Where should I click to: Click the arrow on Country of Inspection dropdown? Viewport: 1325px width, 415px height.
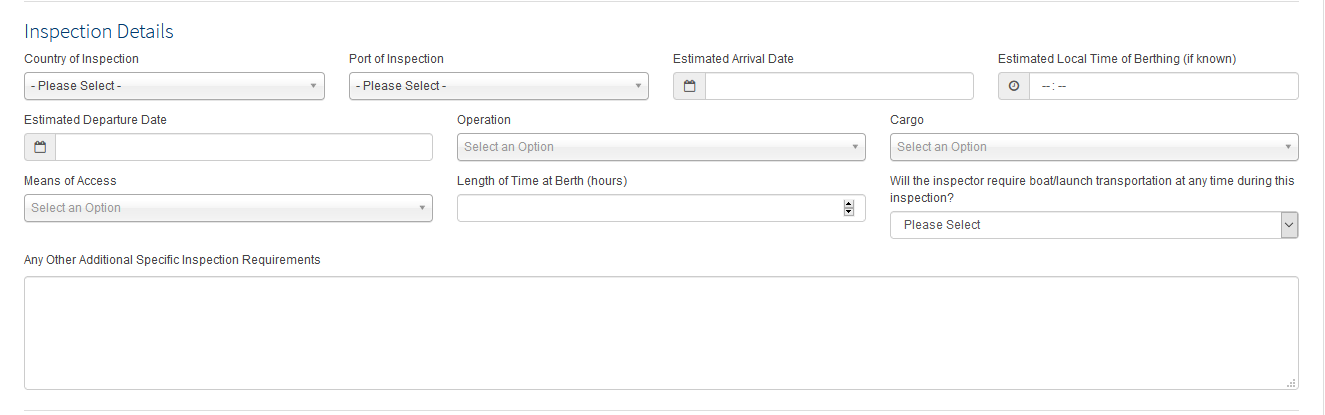tap(314, 86)
